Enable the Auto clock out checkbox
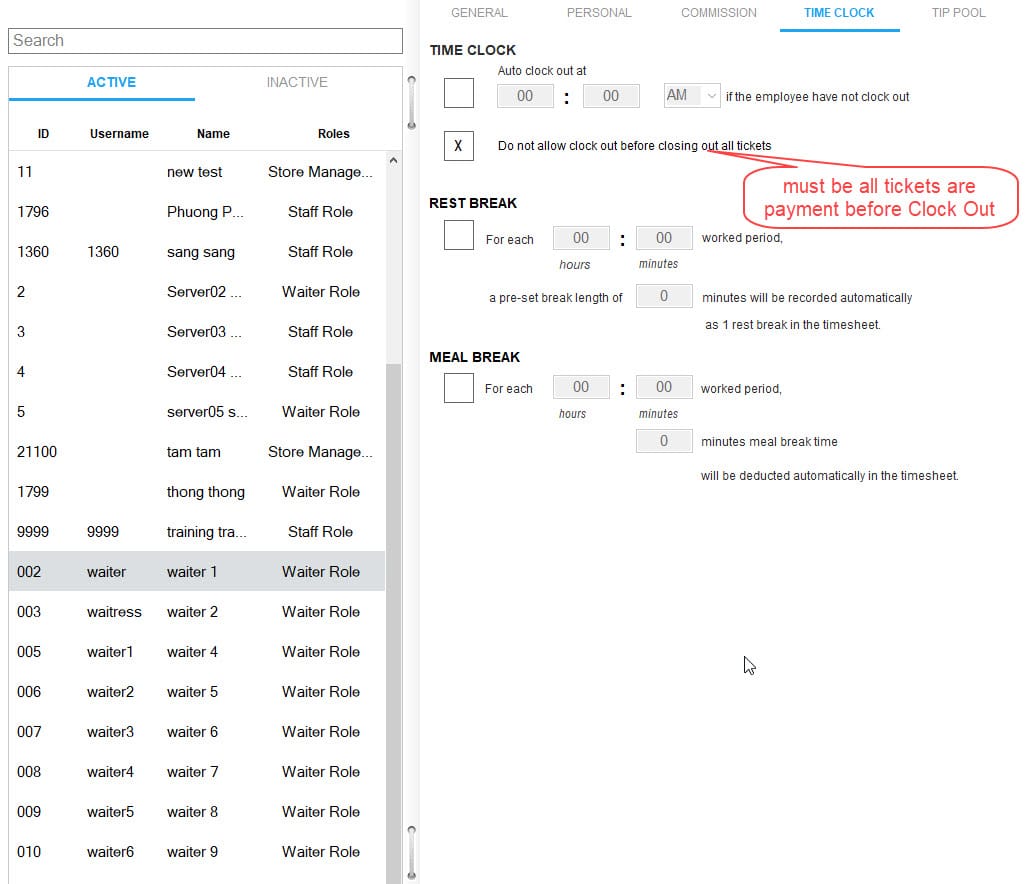This screenshot has width=1031, height=884. 459,93
